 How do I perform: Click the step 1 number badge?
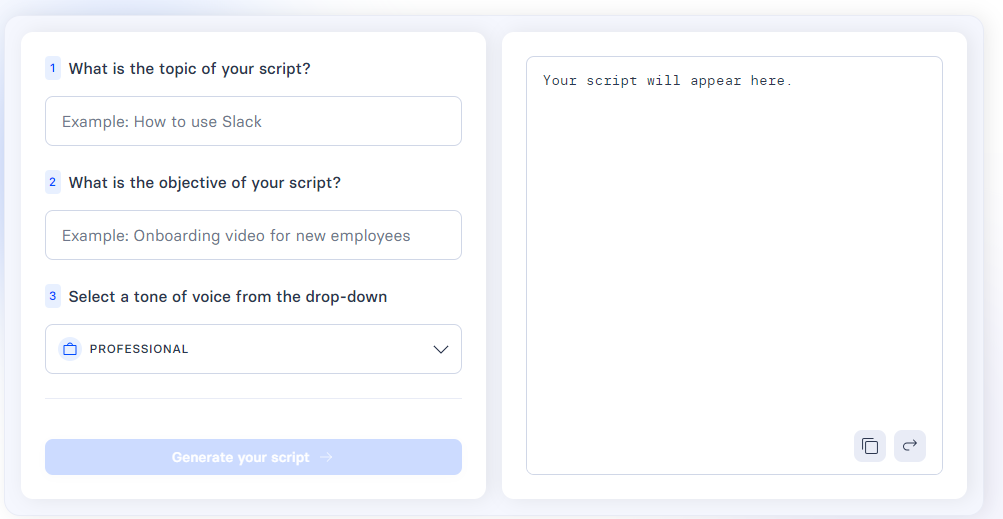(53, 68)
